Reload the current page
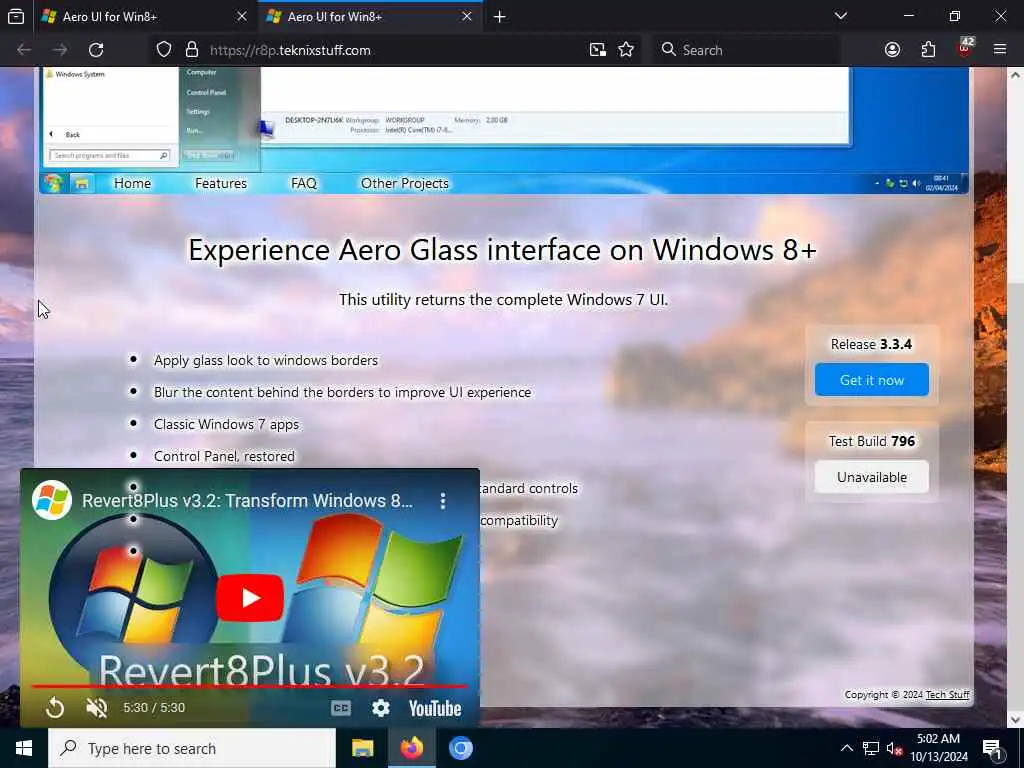This screenshot has width=1024, height=768. pyautogui.click(x=96, y=50)
